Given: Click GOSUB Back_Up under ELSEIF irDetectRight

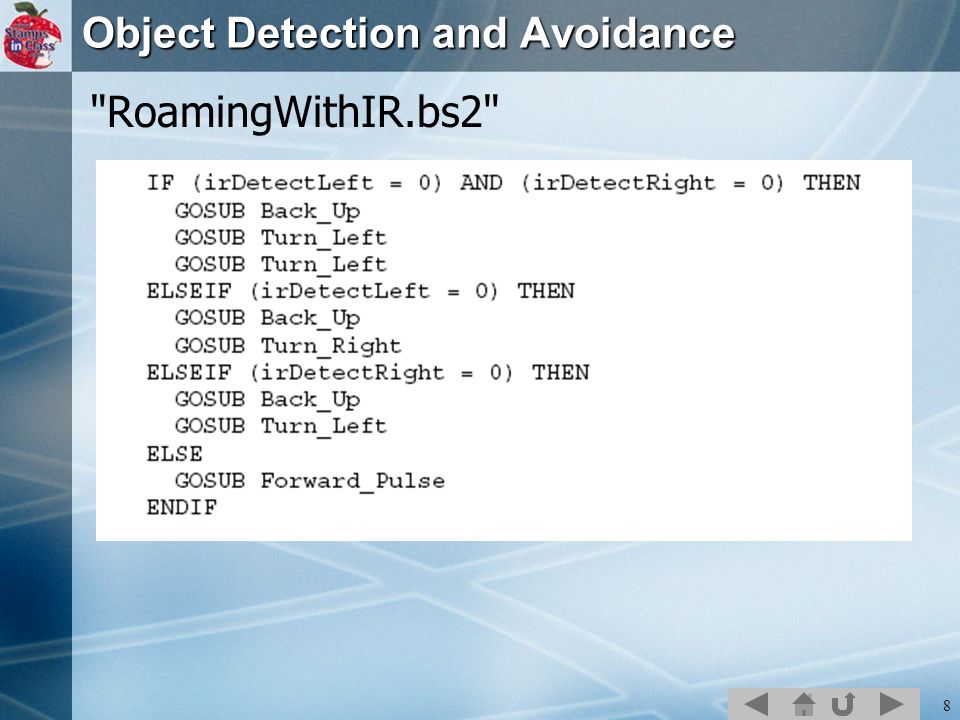Looking at the screenshot, I should pyautogui.click(x=267, y=400).
